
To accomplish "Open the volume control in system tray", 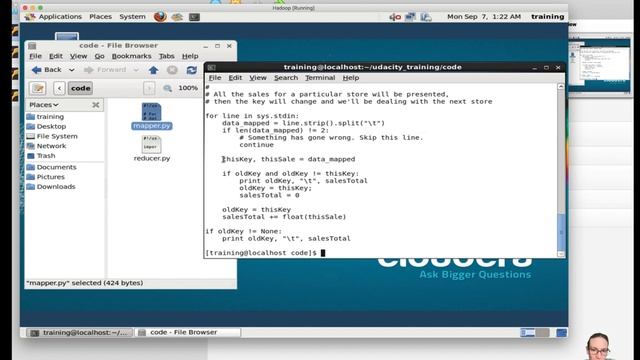I will click(x=395, y=17).
